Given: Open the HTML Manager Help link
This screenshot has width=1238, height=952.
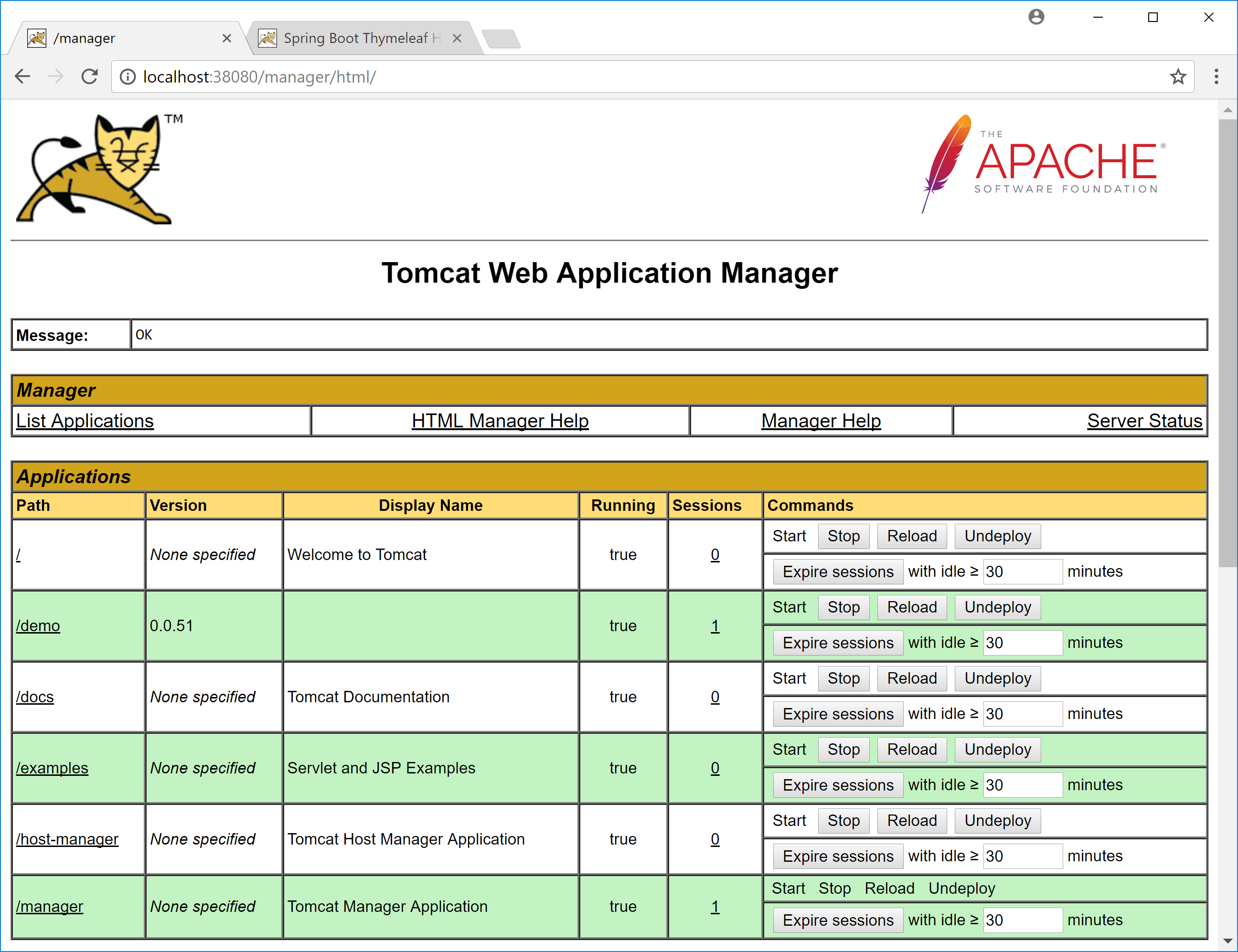Looking at the screenshot, I should pos(500,421).
